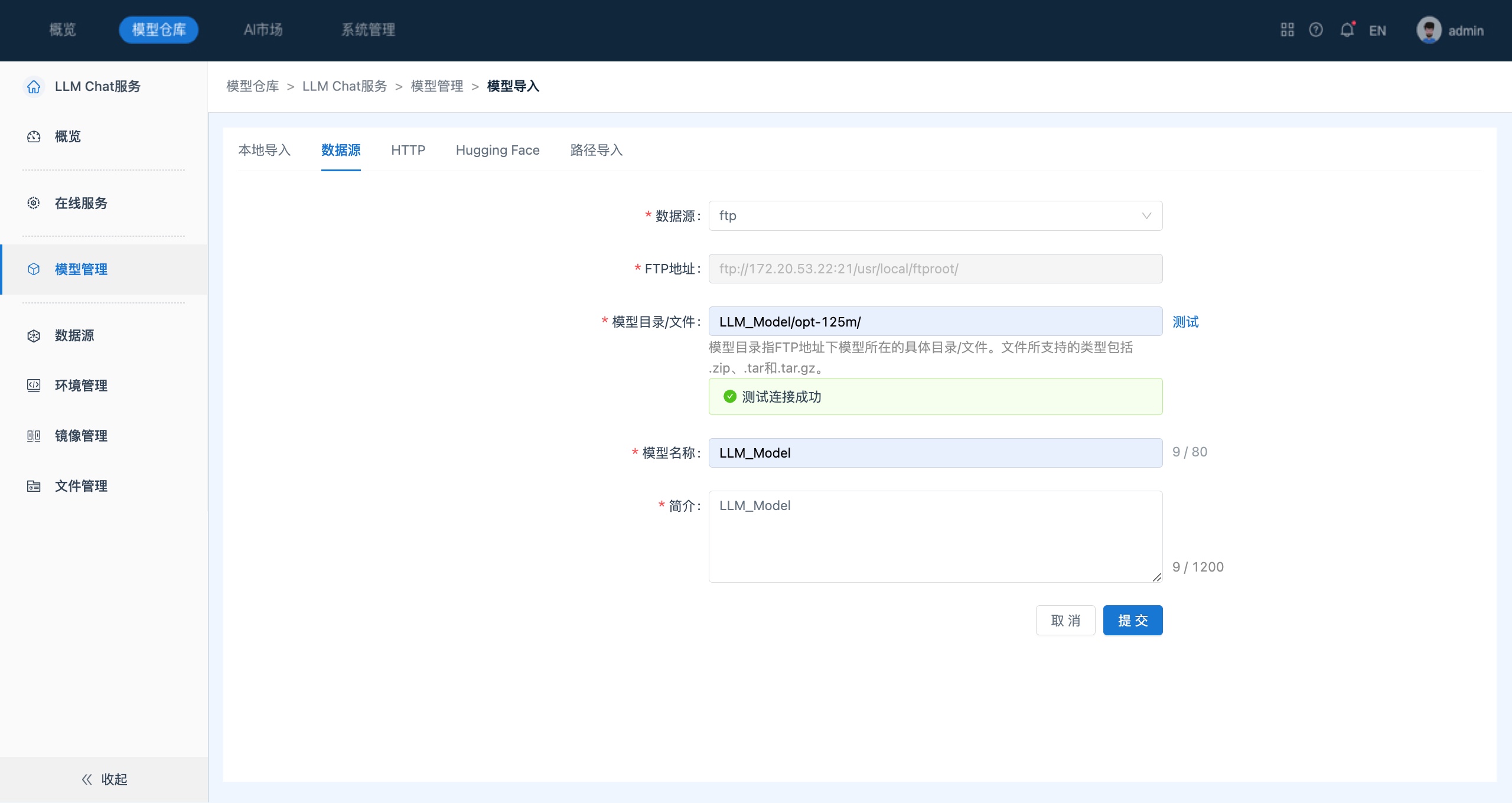Click the 概览 dashboard icon in sidebar
1512x803 pixels.
tap(34, 137)
